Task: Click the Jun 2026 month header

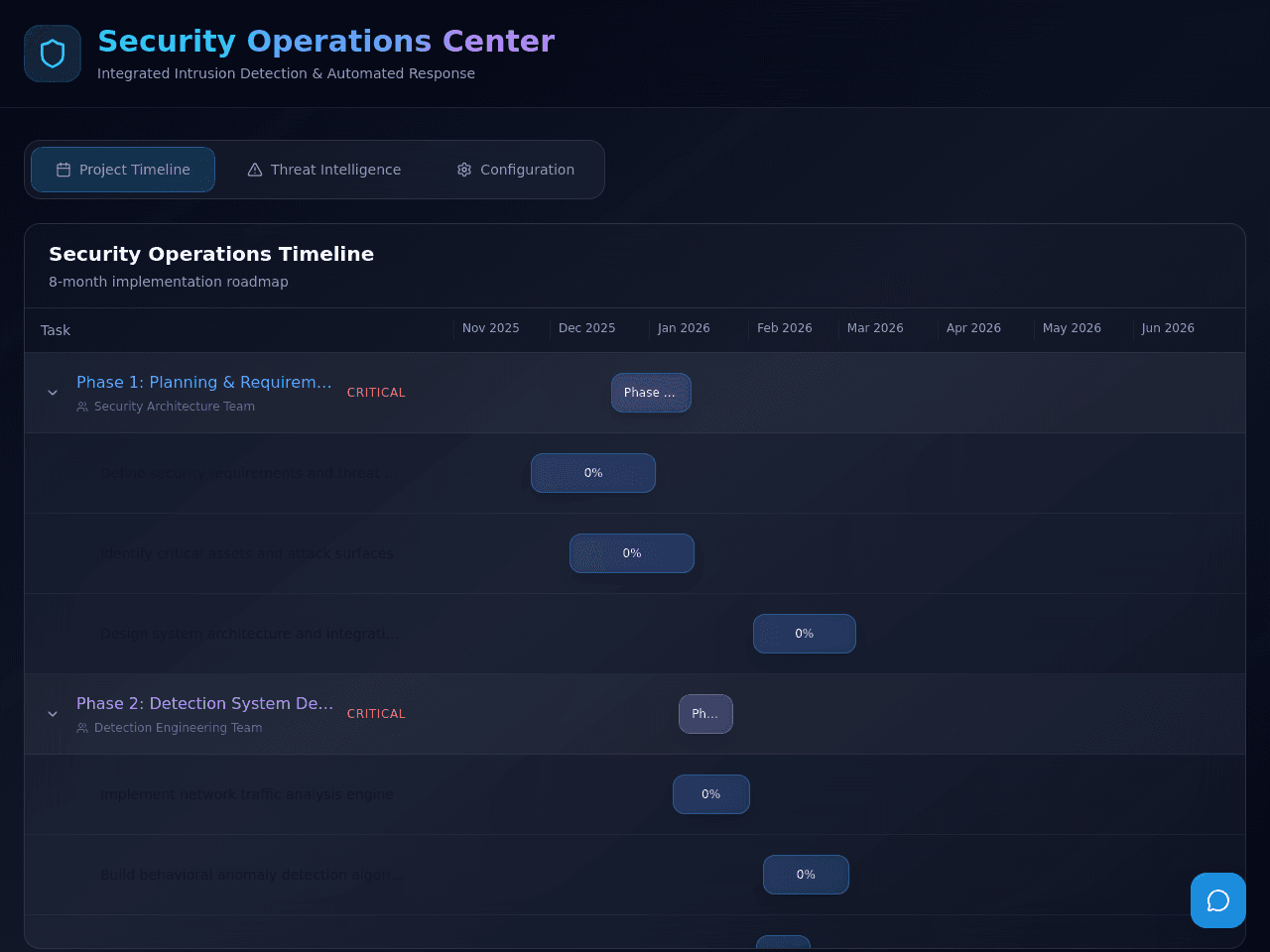Action: [x=1168, y=328]
